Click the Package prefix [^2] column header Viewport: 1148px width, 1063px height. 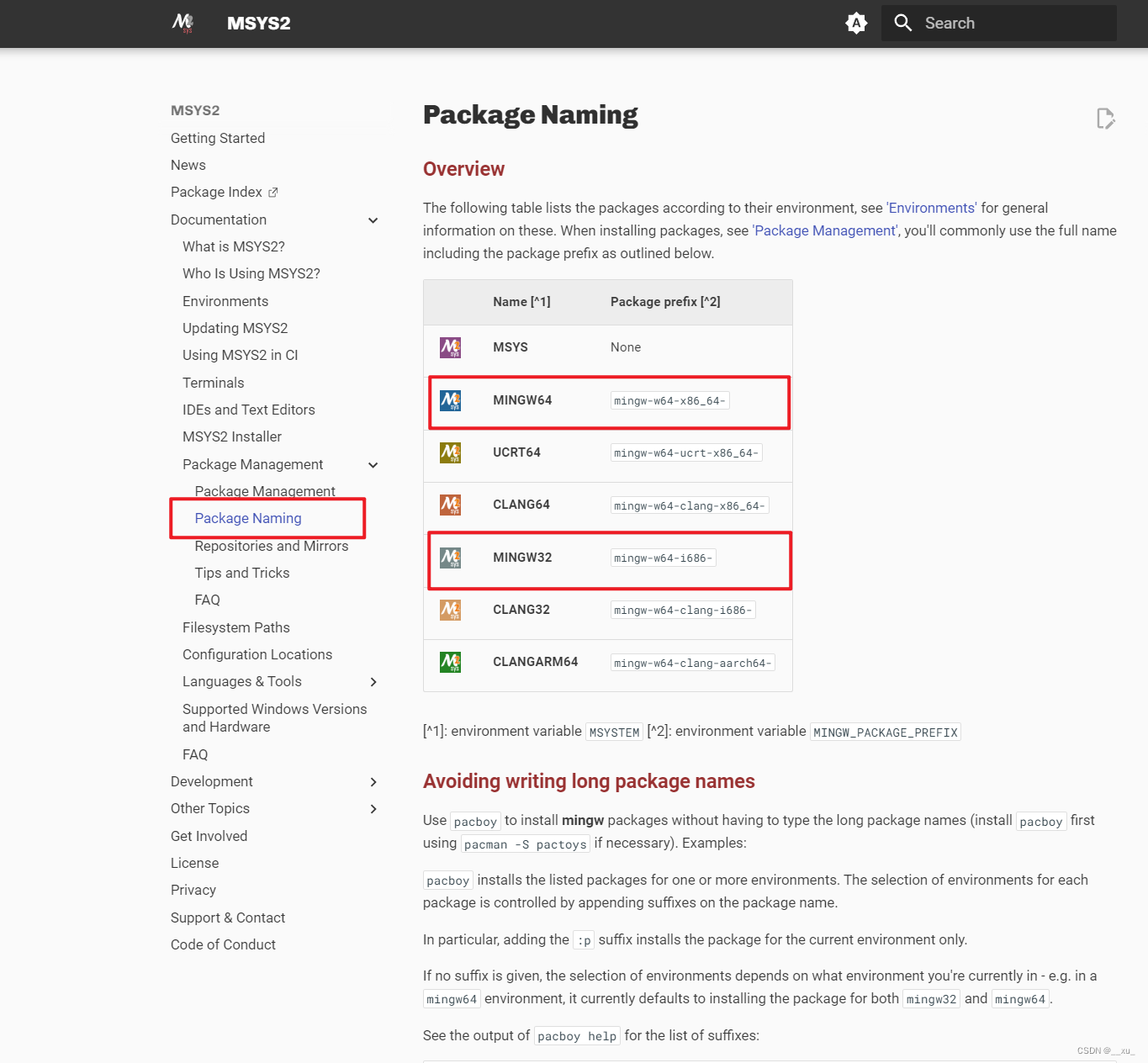point(665,302)
